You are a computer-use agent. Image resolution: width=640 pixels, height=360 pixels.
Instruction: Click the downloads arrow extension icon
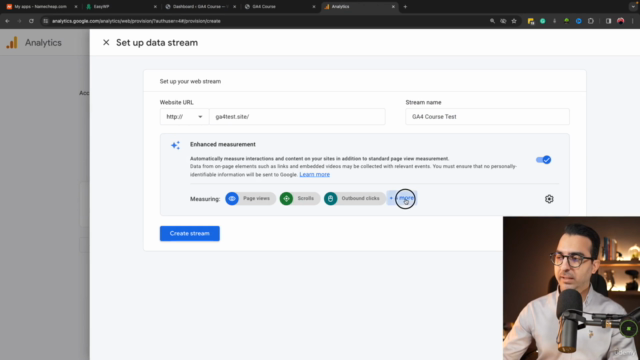pyautogui.click(x=554, y=21)
